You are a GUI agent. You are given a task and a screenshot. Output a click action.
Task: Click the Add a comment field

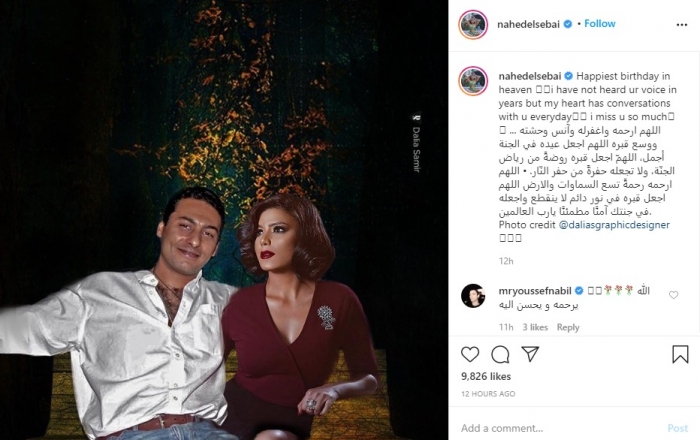(560, 428)
